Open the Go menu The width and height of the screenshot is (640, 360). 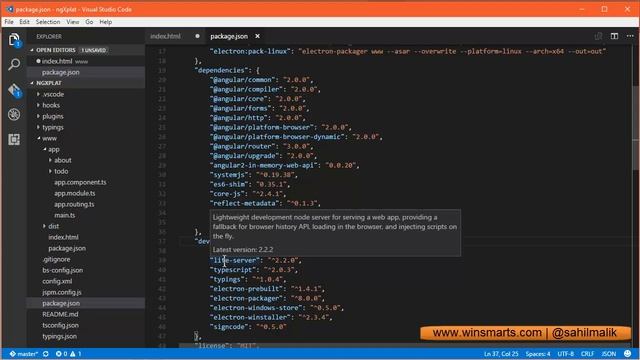(x=89, y=22)
